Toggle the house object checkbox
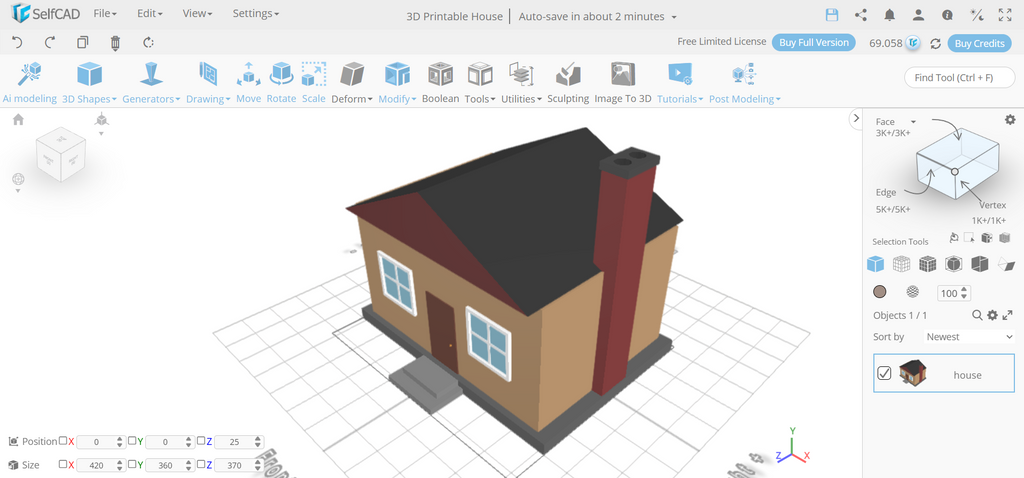Image resolution: width=1024 pixels, height=478 pixels. [x=884, y=373]
